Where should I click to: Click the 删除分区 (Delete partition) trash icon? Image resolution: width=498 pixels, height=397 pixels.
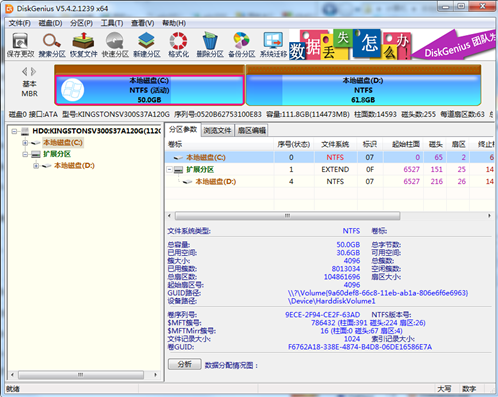210,45
